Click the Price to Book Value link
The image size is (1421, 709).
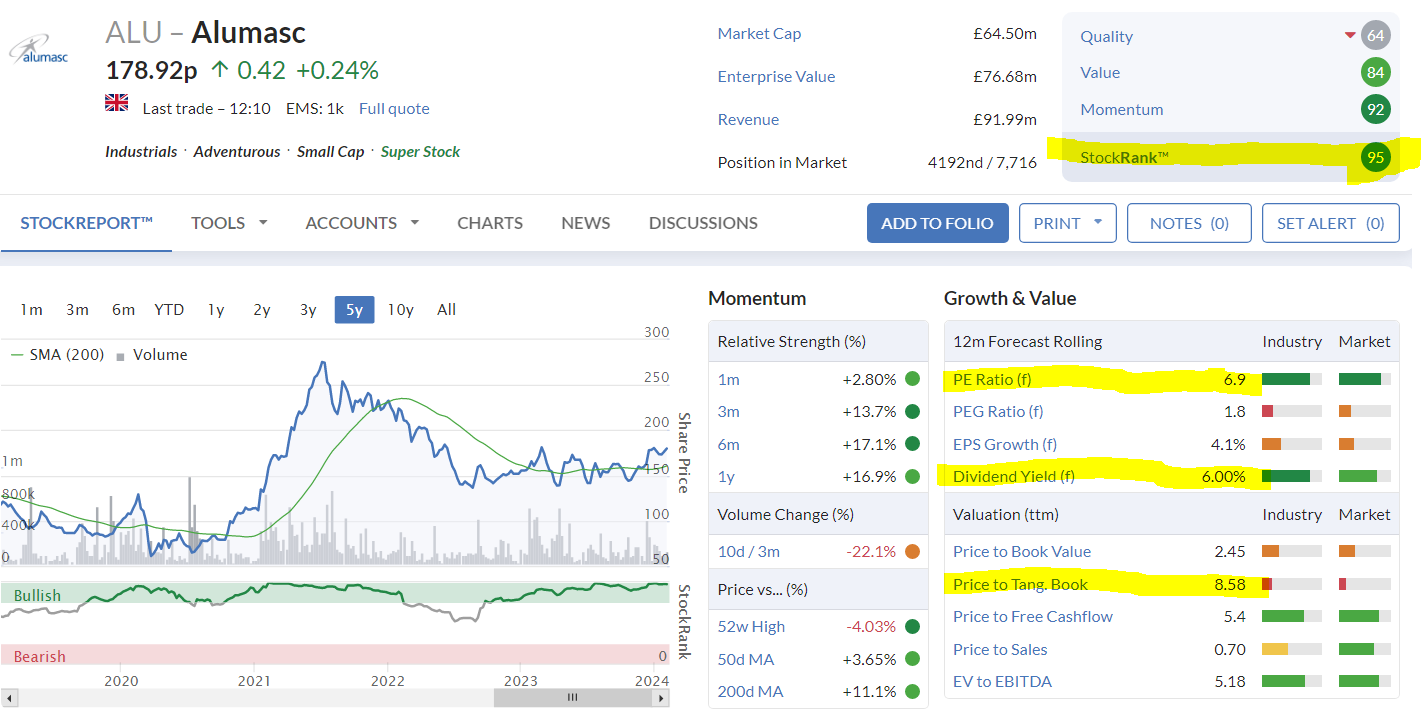[1022, 551]
